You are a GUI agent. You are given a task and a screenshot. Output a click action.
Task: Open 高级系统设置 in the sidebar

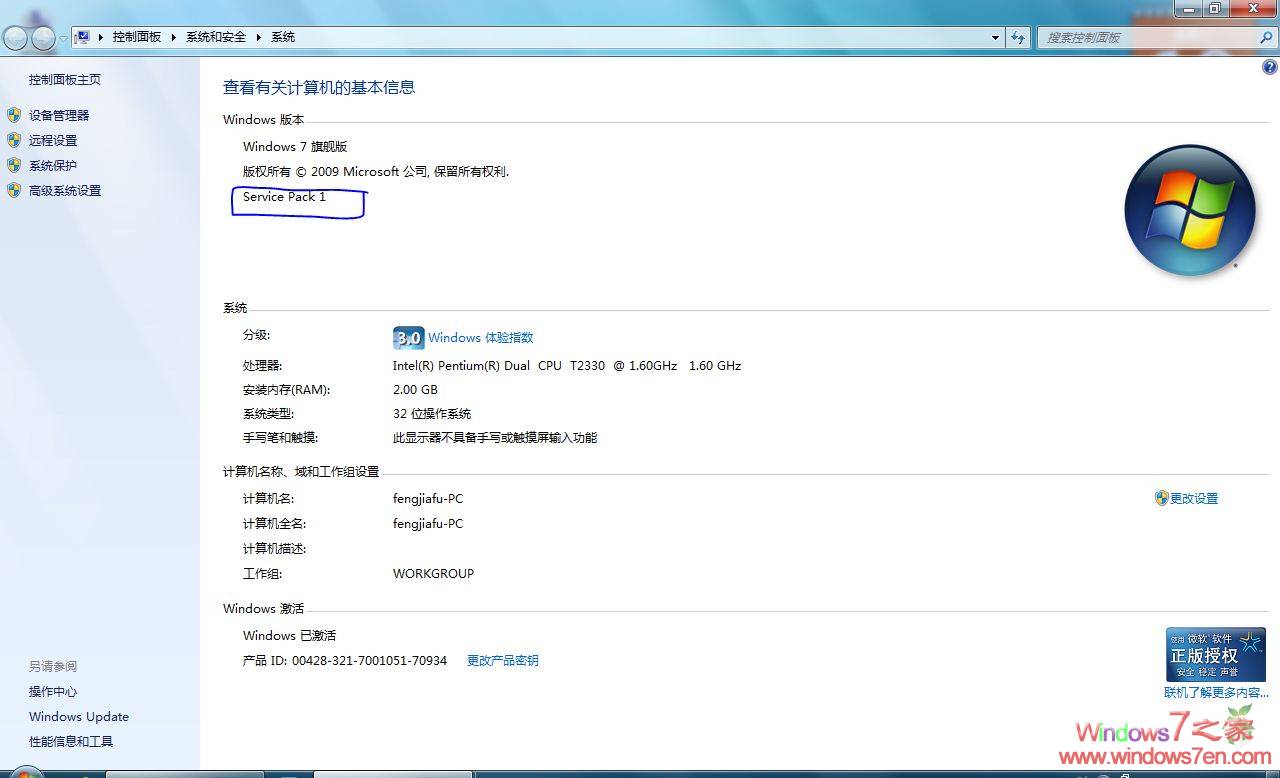click(x=65, y=190)
